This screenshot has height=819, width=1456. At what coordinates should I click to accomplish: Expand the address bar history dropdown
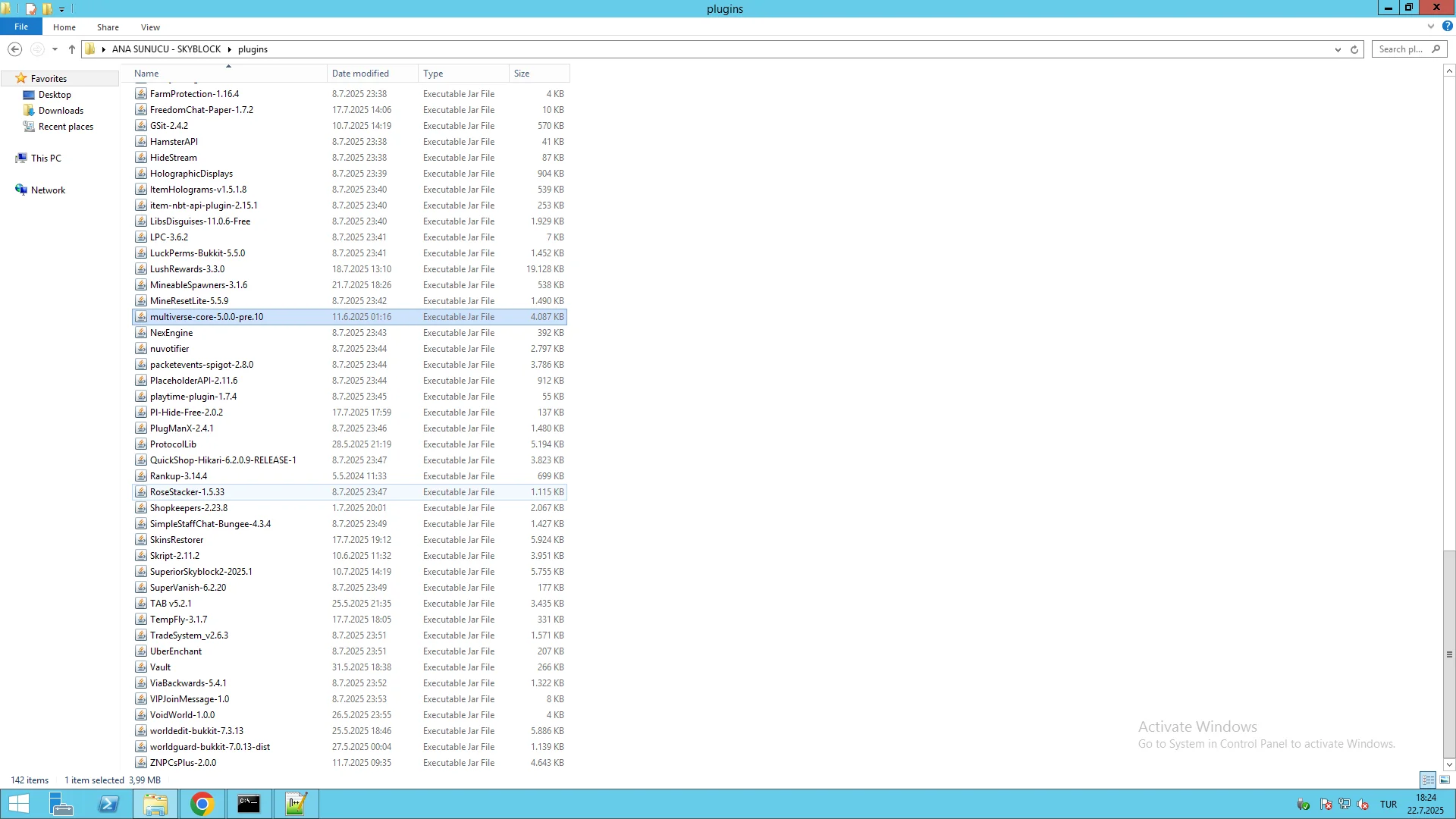point(1338,49)
